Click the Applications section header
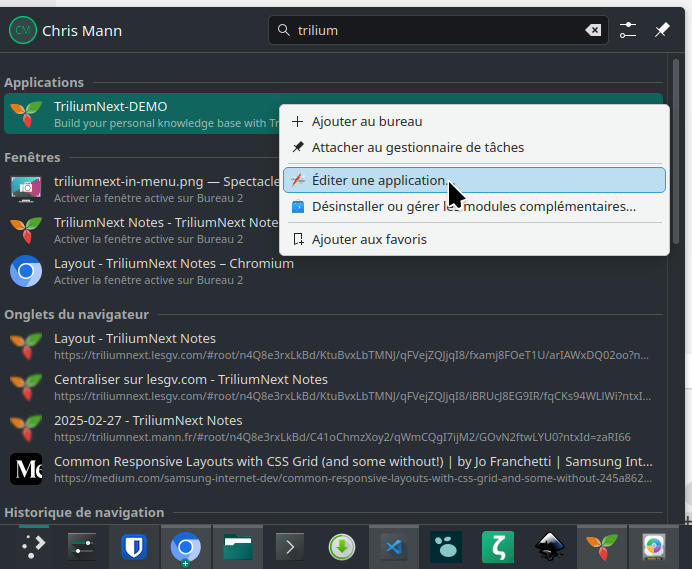 (x=44, y=83)
